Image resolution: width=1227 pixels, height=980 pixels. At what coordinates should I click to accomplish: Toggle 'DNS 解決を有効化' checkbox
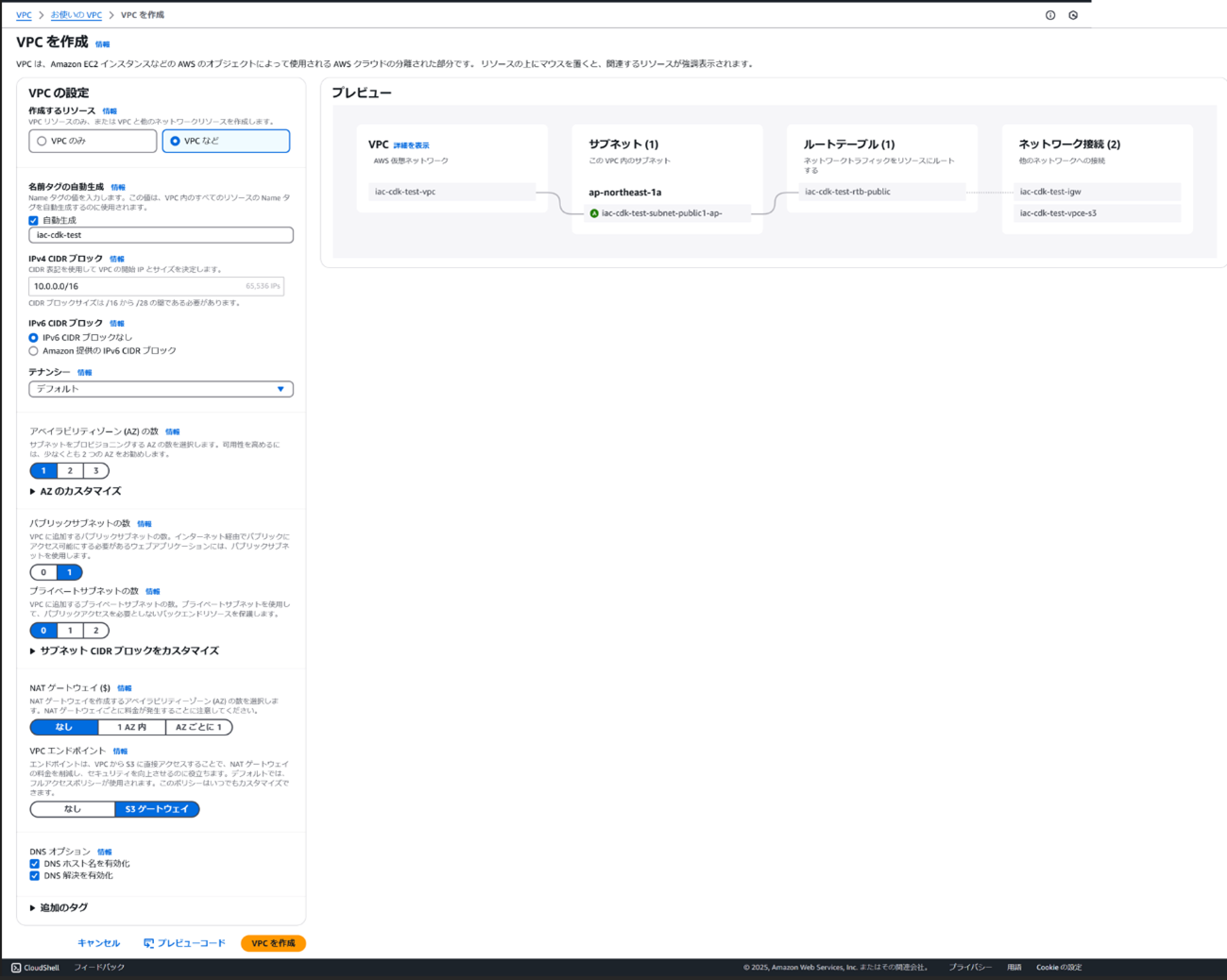pos(35,875)
